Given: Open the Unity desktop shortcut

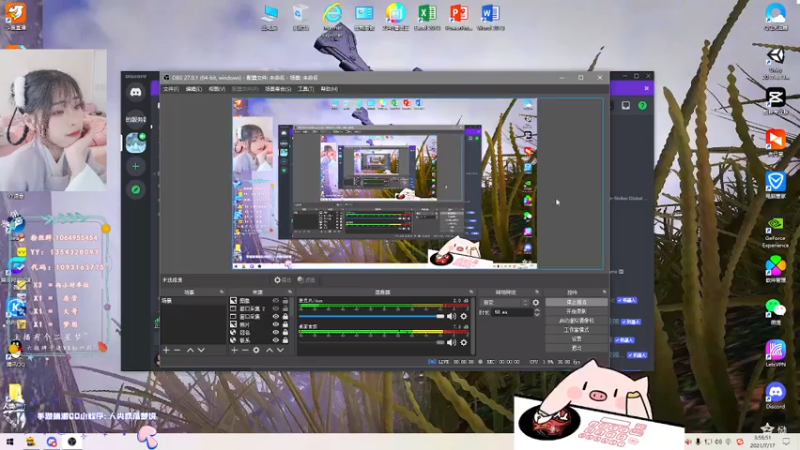Looking at the screenshot, I should pyautogui.click(x=776, y=62).
